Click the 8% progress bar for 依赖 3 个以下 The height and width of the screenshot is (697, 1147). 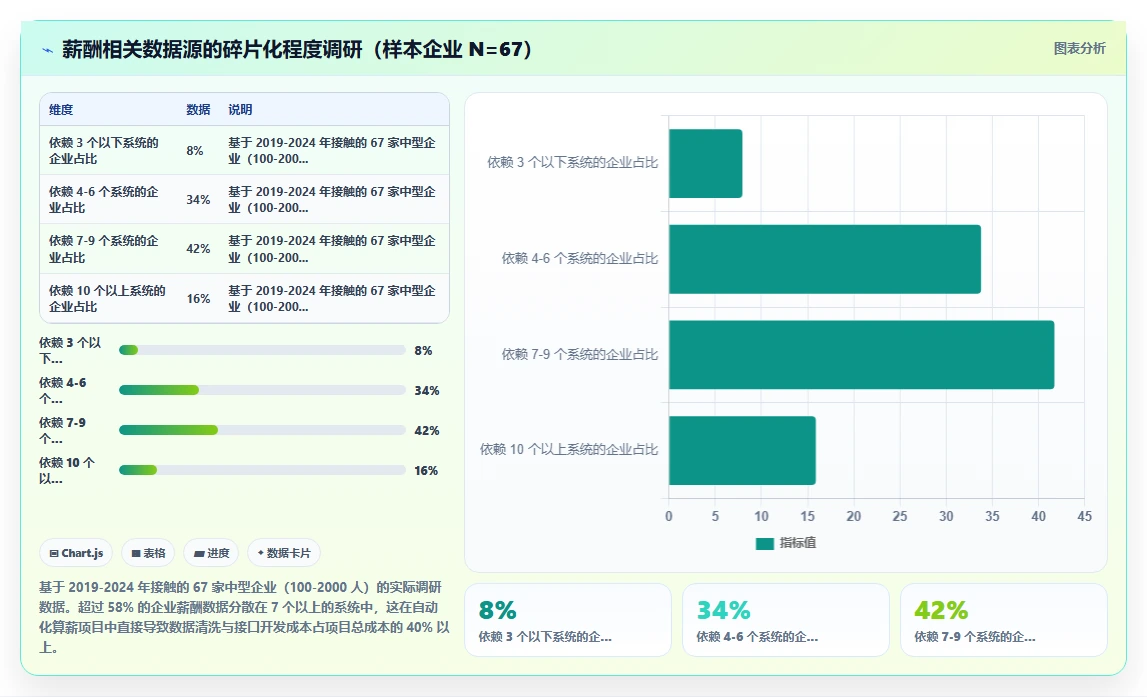click(x=262, y=350)
